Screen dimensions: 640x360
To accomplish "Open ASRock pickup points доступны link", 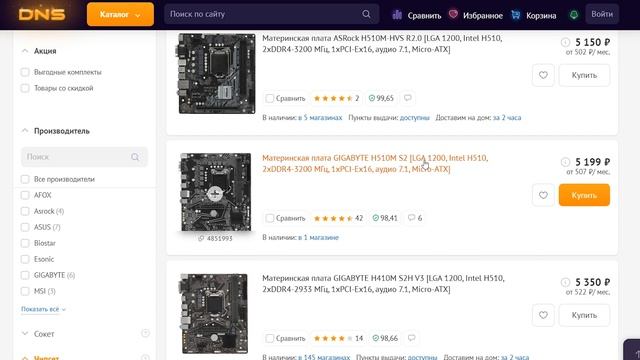I will pos(415,118).
